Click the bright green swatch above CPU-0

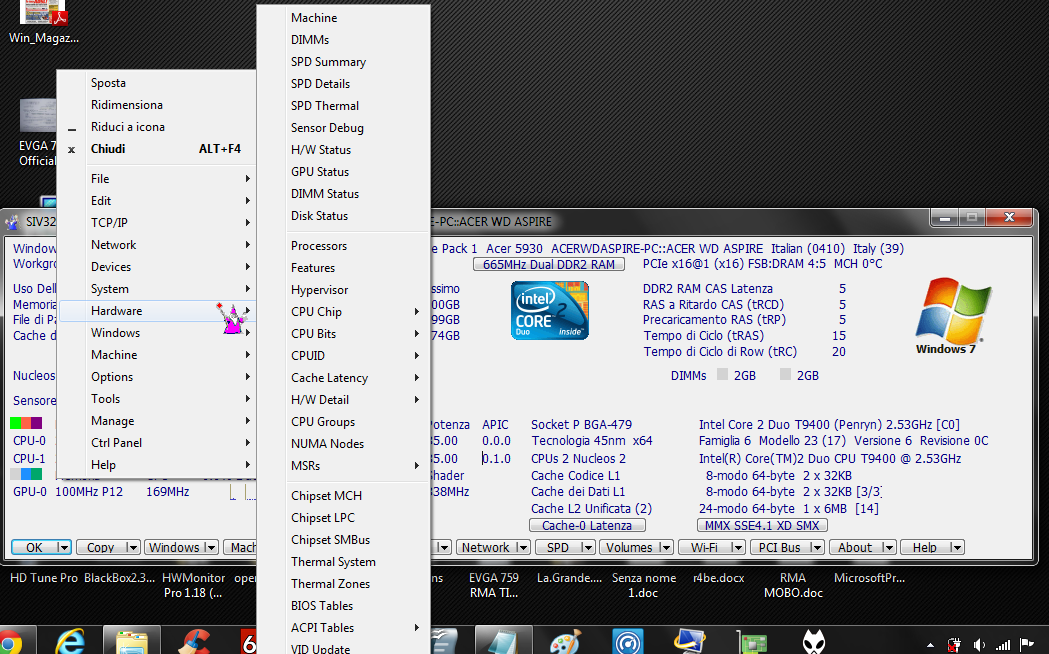point(15,423)
